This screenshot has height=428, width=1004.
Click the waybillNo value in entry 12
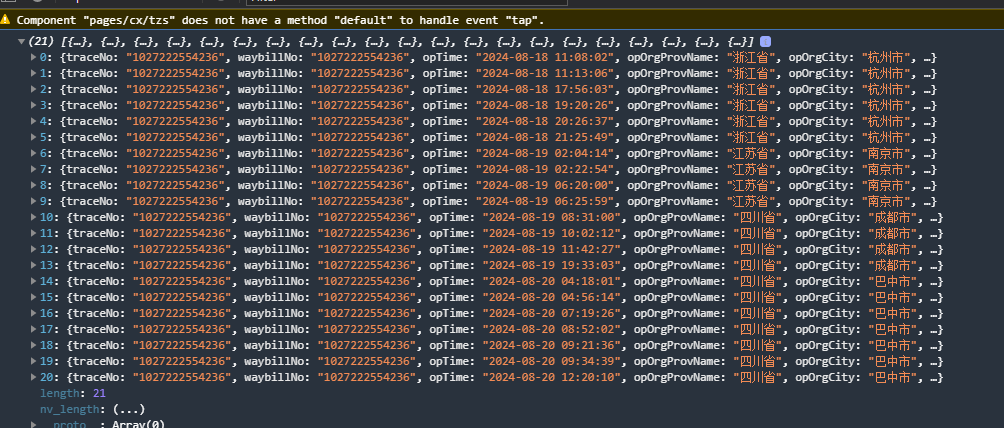coord(365,249)
